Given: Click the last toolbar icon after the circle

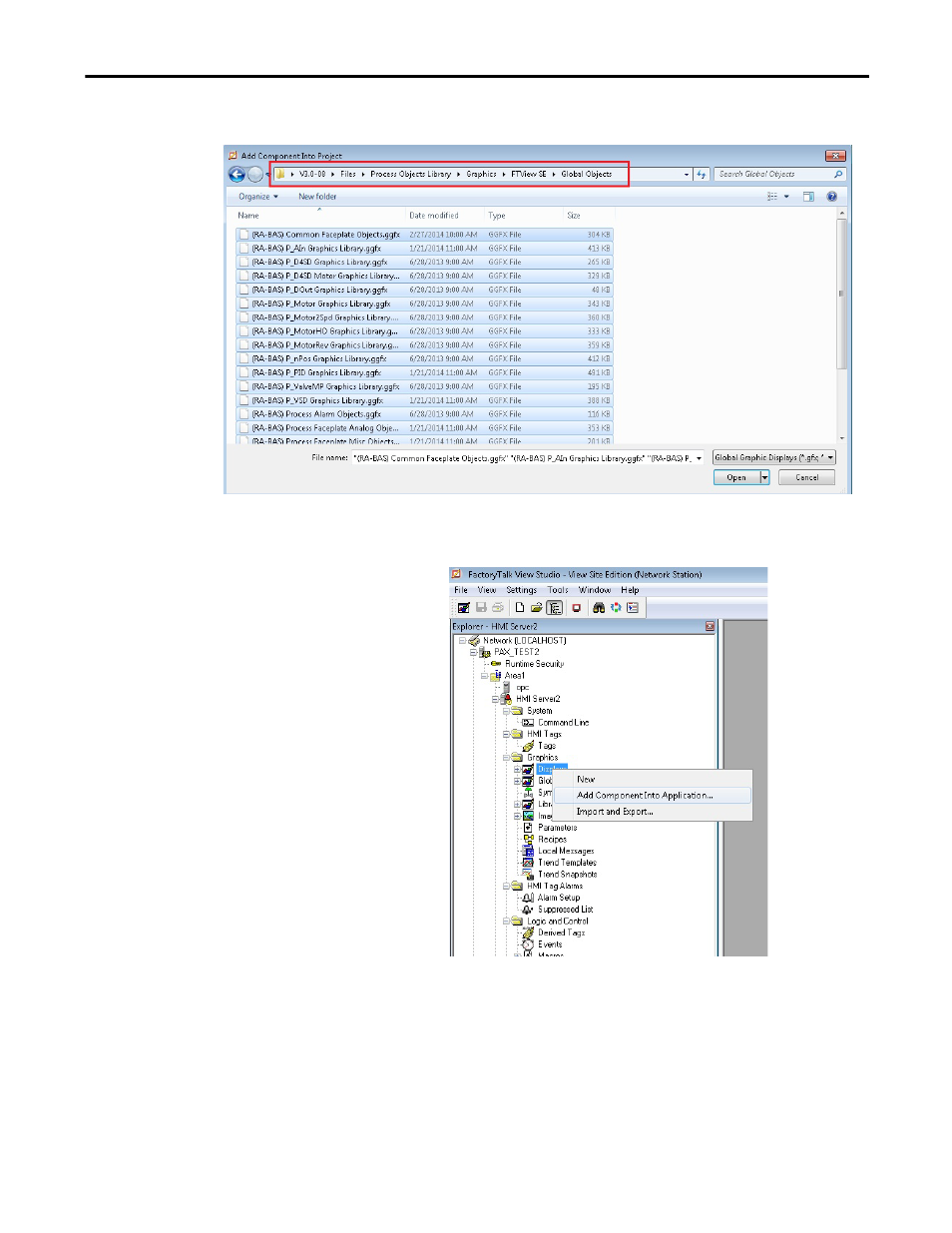Looking at the screenshot, I should click(x=633, y=608).
